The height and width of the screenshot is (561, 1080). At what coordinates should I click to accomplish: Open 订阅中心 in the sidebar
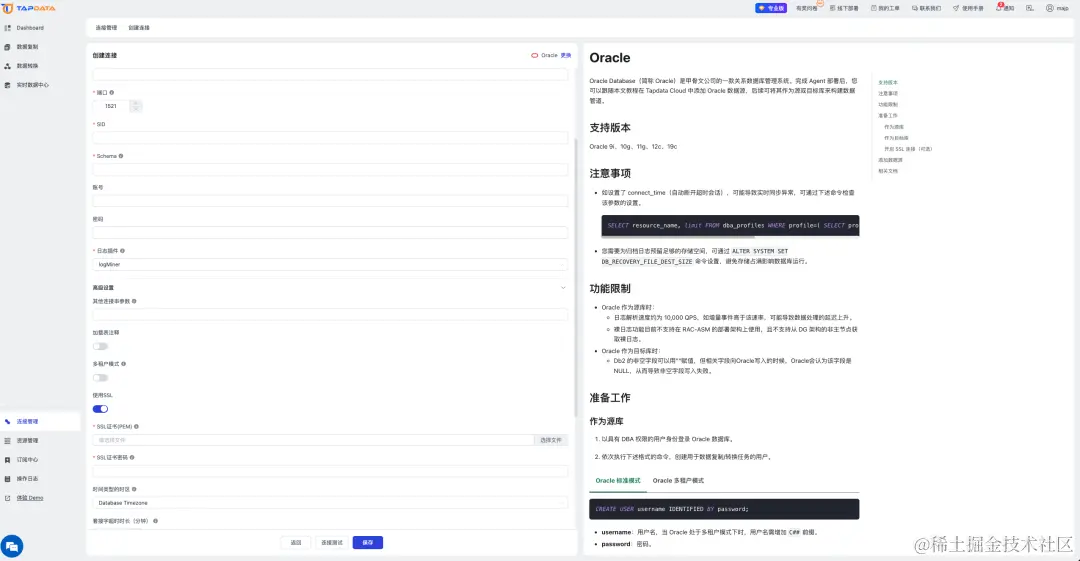pyautogui.click(x=27, y=460)
